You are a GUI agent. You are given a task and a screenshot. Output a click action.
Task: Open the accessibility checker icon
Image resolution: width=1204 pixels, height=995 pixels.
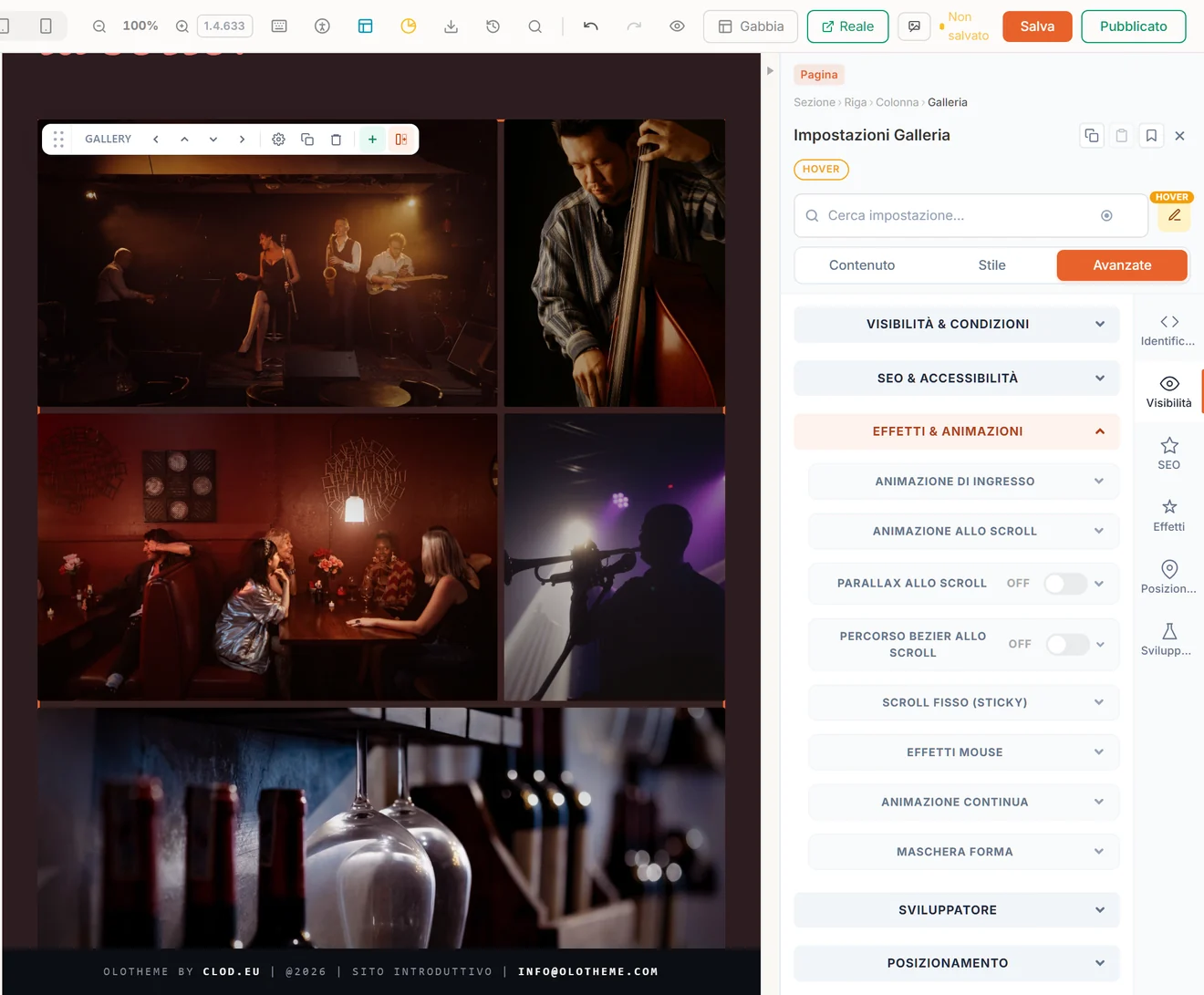(x=322, y=26)
